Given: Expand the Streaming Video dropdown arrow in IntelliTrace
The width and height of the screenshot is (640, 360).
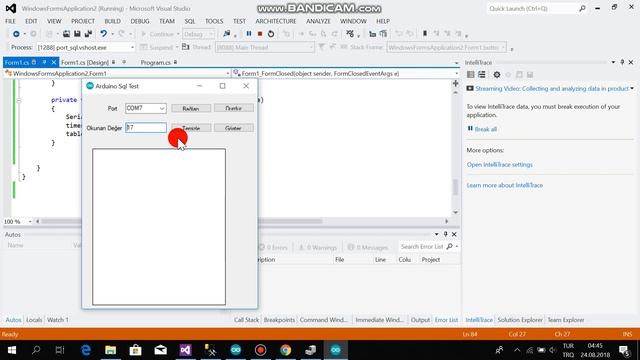Looking at the screenshot, I should click(632, 89).
